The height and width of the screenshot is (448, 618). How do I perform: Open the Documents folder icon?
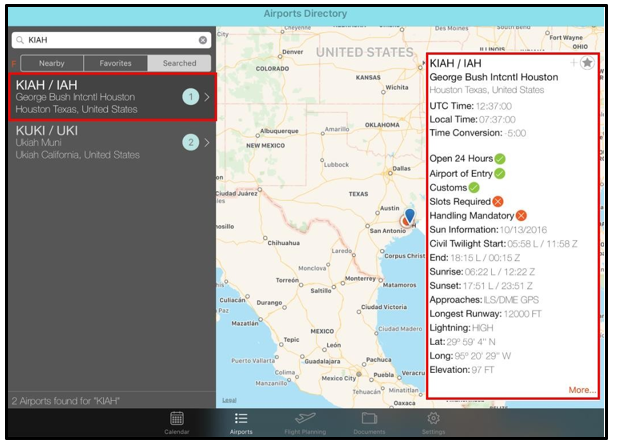(369, 420)
